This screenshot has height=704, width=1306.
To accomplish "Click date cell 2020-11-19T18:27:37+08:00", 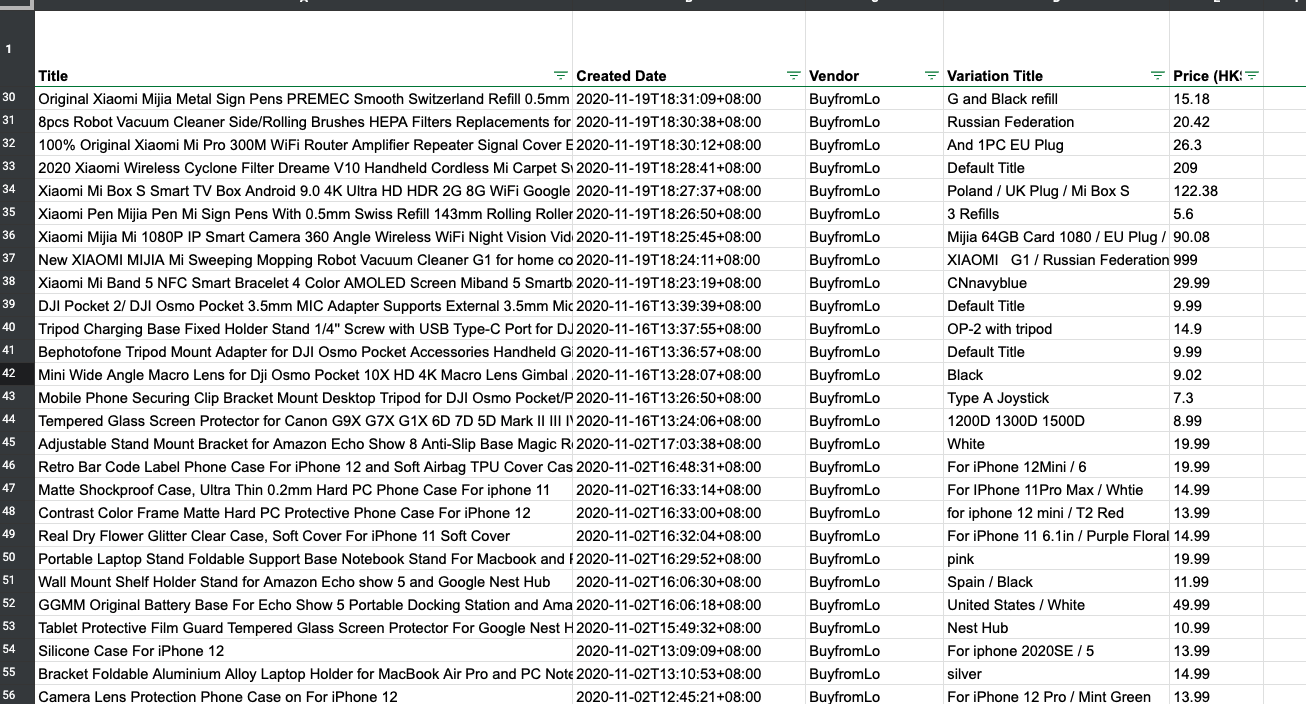I will pos(689,191).
